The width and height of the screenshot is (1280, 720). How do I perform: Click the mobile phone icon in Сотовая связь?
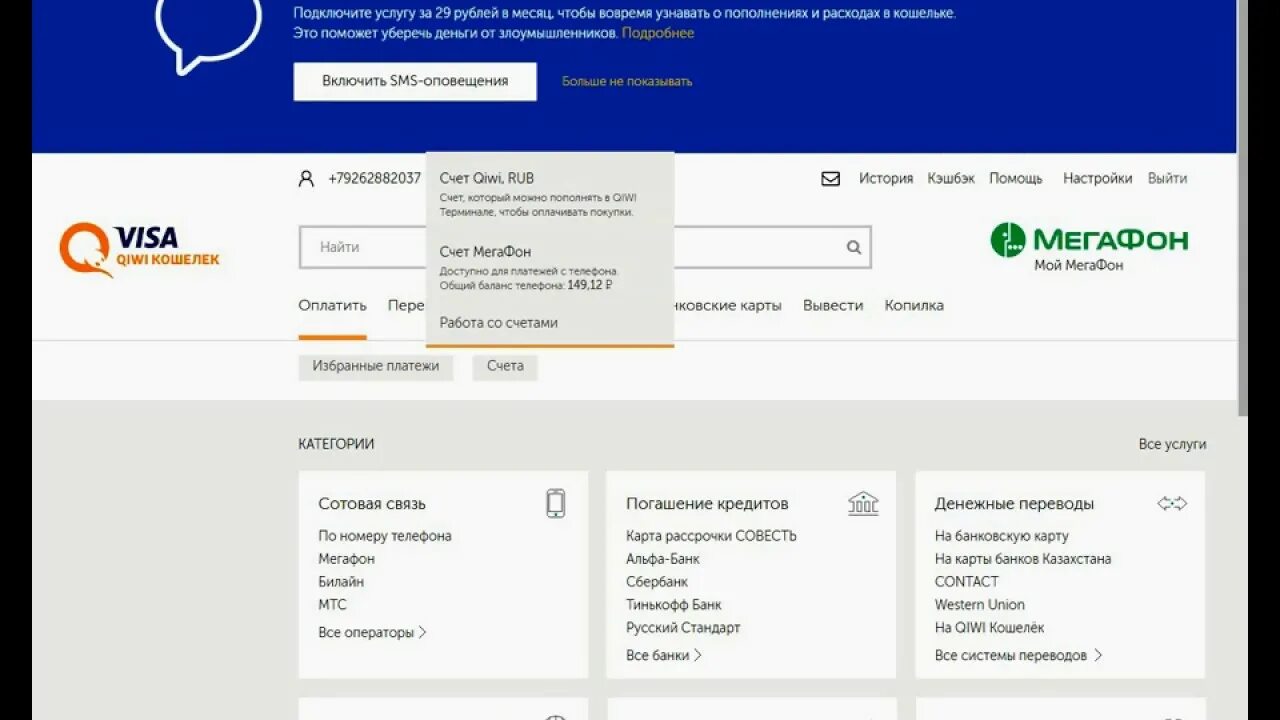click(x=556, y=503)
